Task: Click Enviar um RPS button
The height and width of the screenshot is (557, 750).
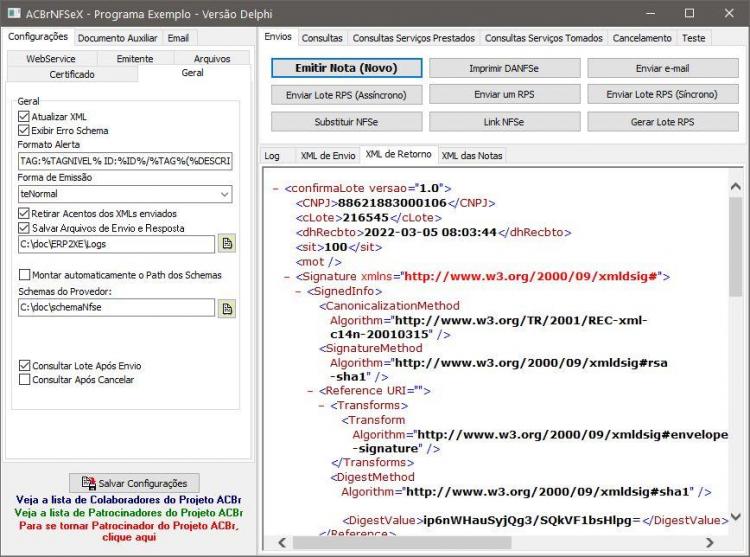Action: (x=504, y=95)
